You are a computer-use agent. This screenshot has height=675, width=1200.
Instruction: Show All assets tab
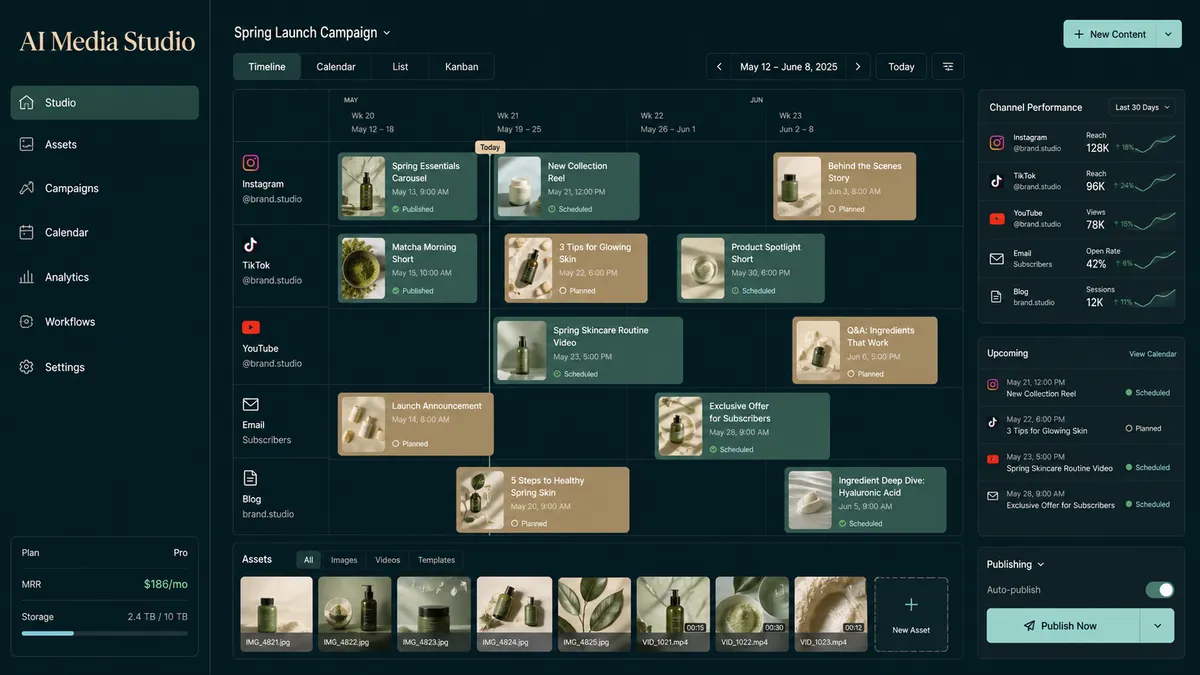click(309, 560)
